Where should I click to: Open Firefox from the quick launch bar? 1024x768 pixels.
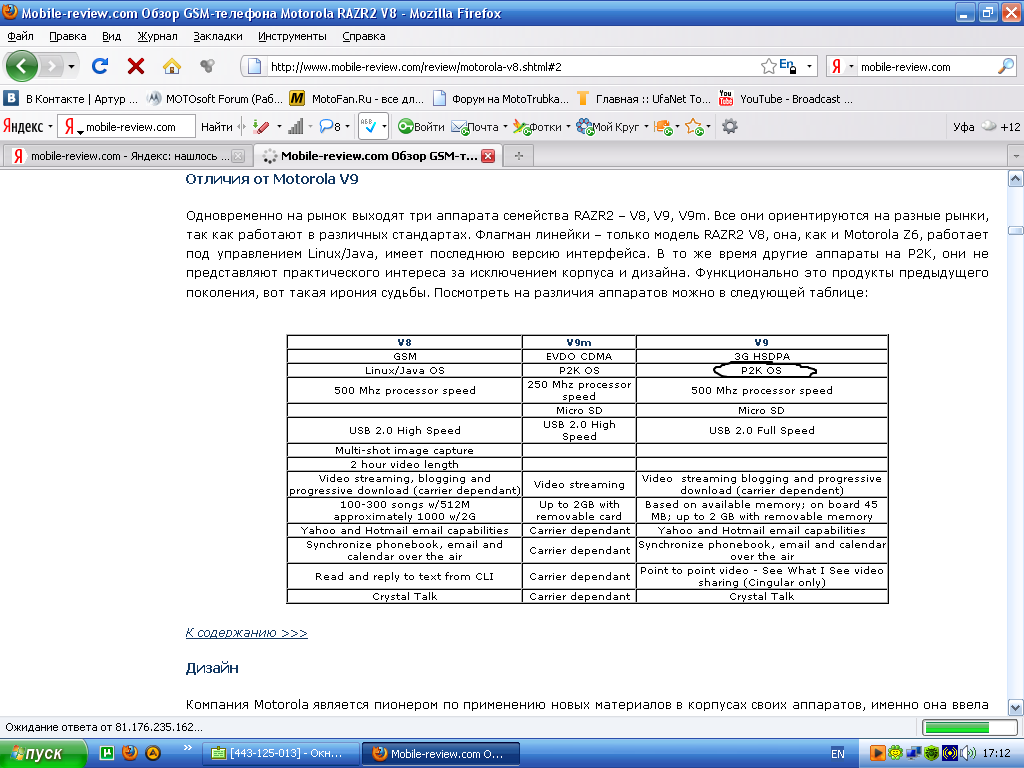129,753
